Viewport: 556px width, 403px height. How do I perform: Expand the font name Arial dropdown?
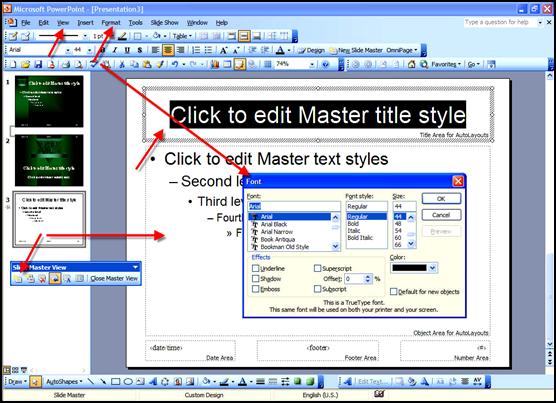click(68, 50)
